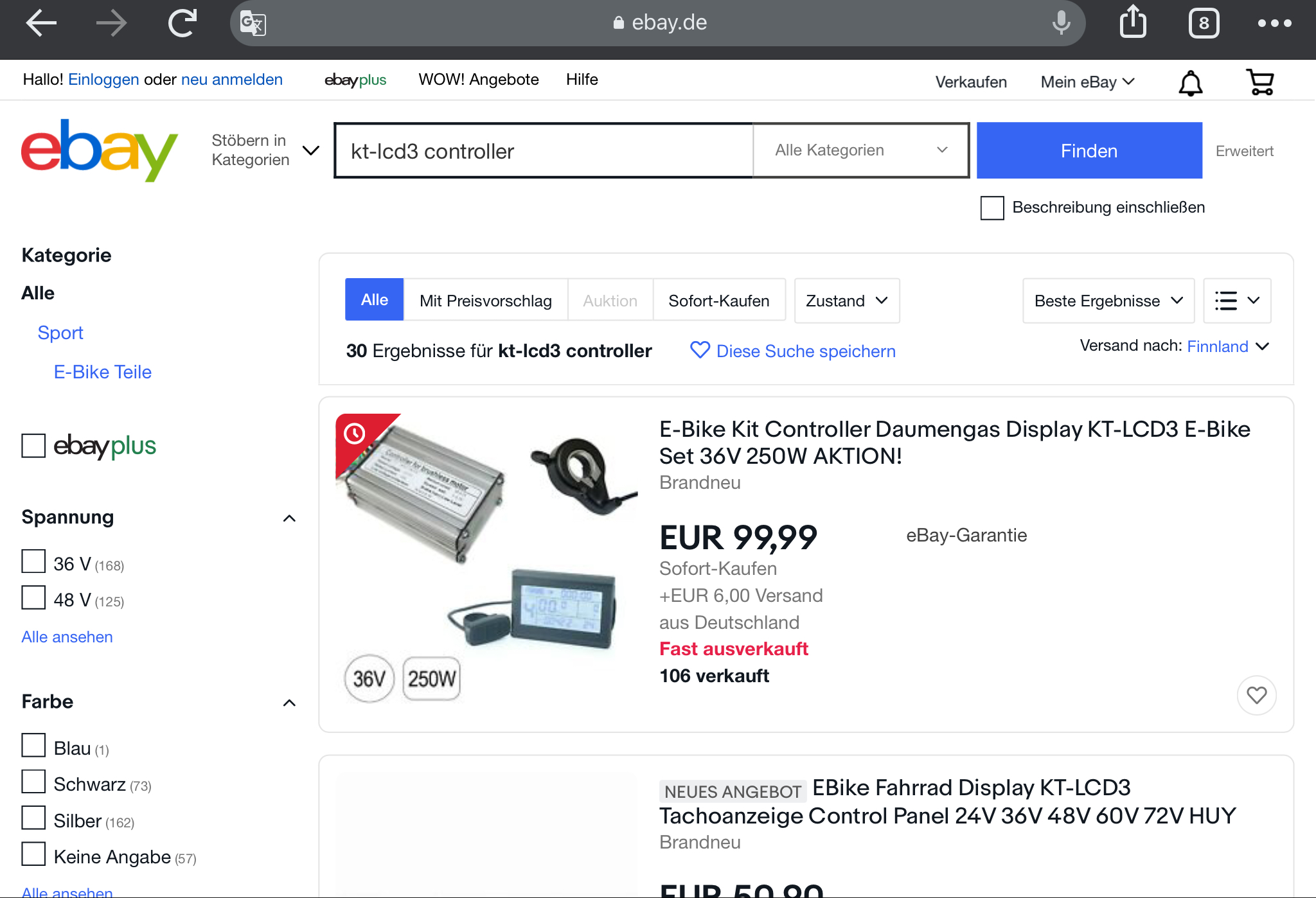Expand the Zustand condition dropdown
The height and width of the screenshot is (898, 1316).
pyautogui.click(x=846, y=301)
